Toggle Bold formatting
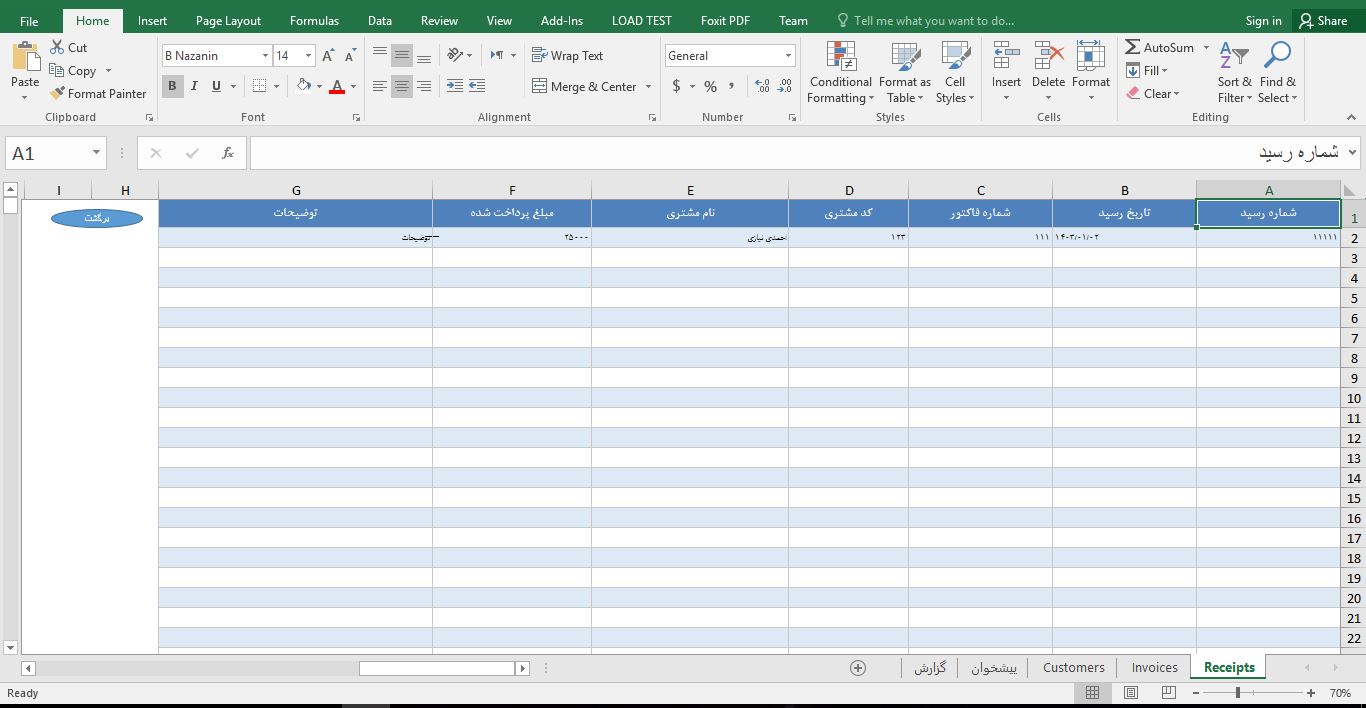 [x=172, y=86]
